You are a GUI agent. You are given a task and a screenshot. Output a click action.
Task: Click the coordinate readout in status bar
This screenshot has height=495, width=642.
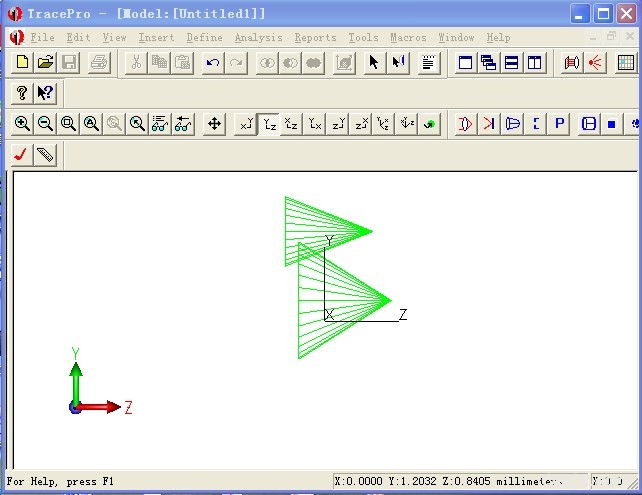(461, 481)
